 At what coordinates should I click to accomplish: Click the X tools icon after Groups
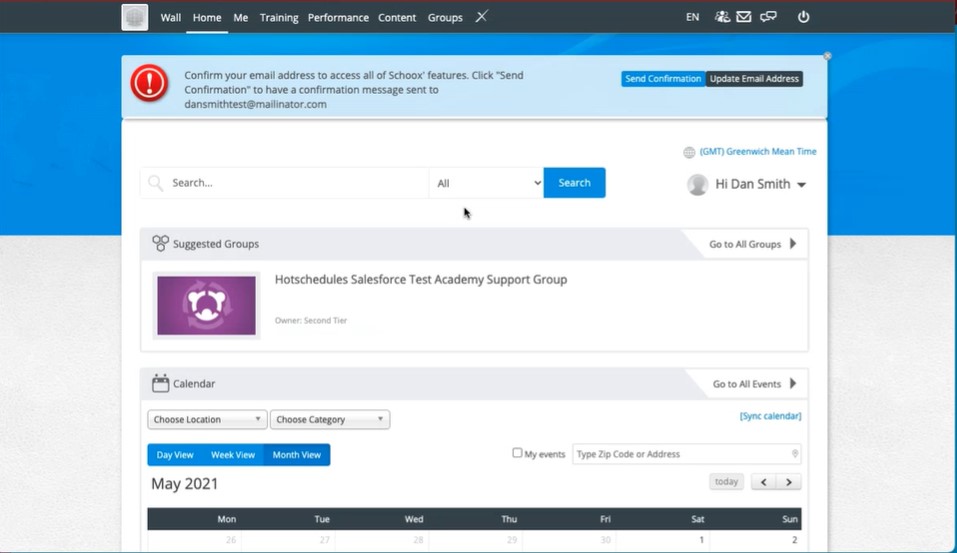click(x=481, y=17)
